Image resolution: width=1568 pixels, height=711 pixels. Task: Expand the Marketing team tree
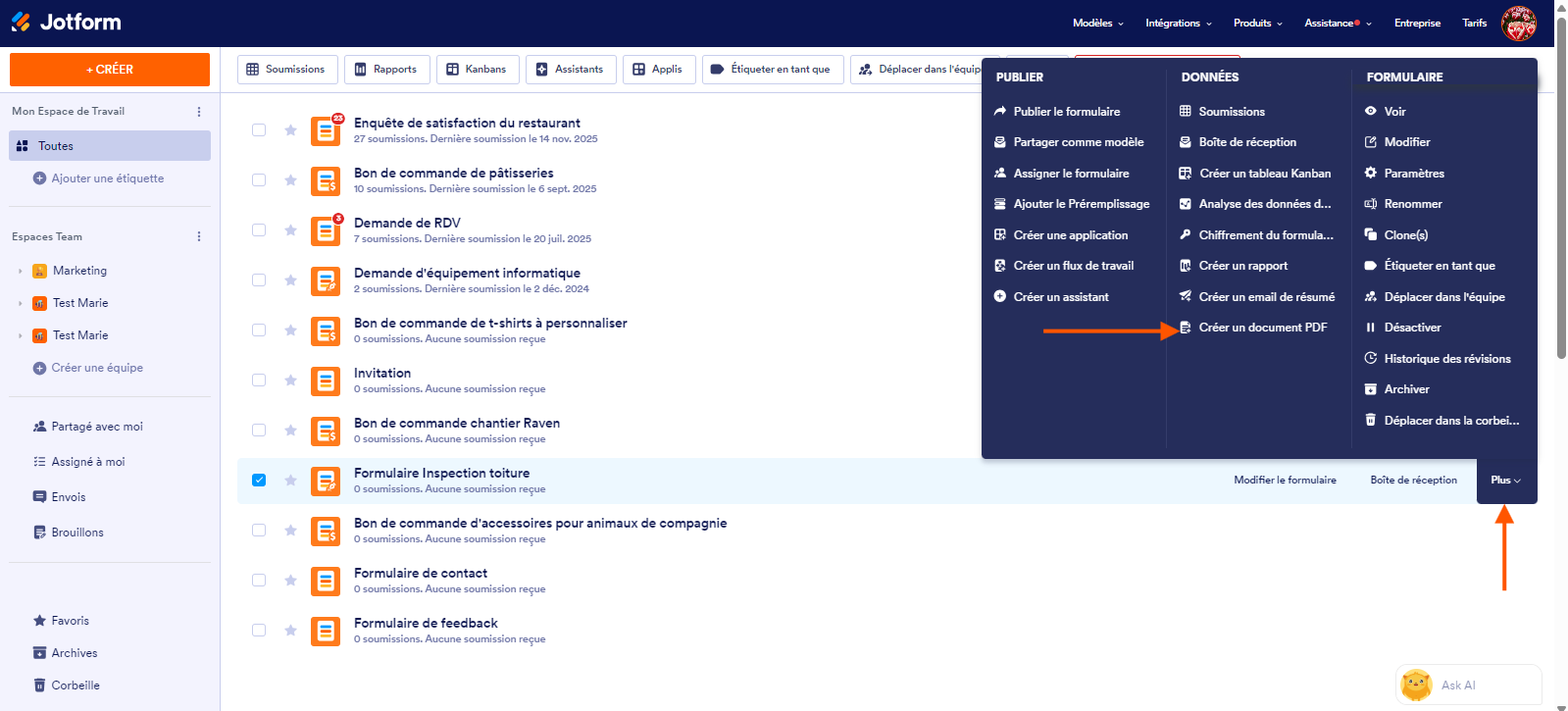pos(20,271)
